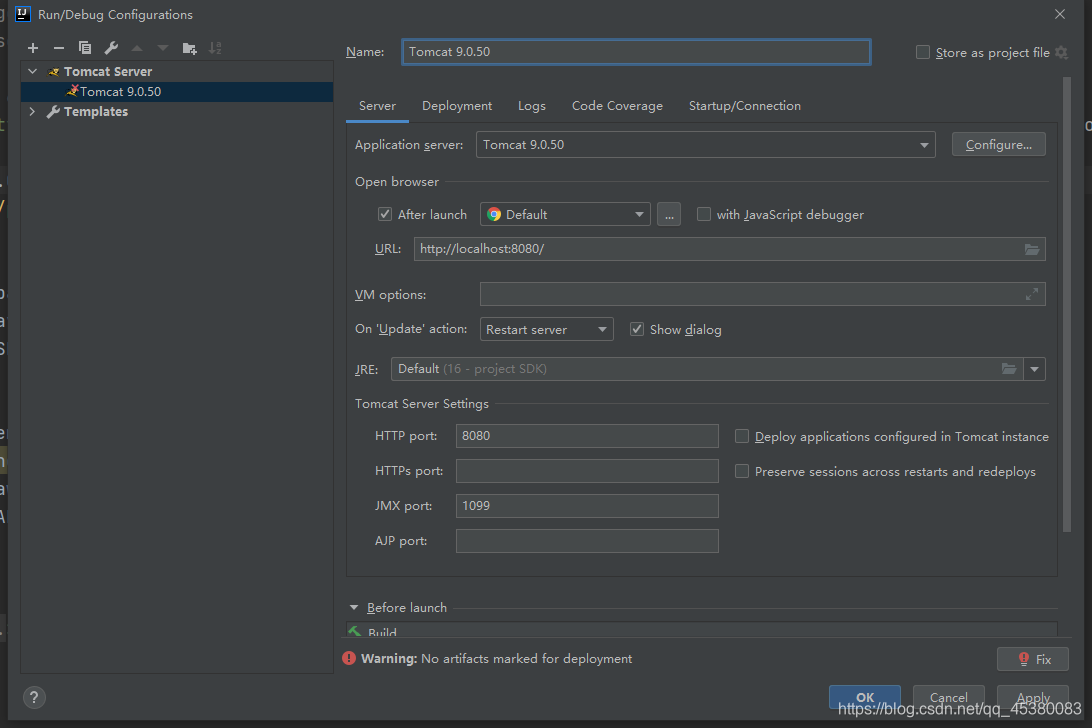1092x728 pixels.
Task: Switch to the Server tab
Action: coord(377,106)
